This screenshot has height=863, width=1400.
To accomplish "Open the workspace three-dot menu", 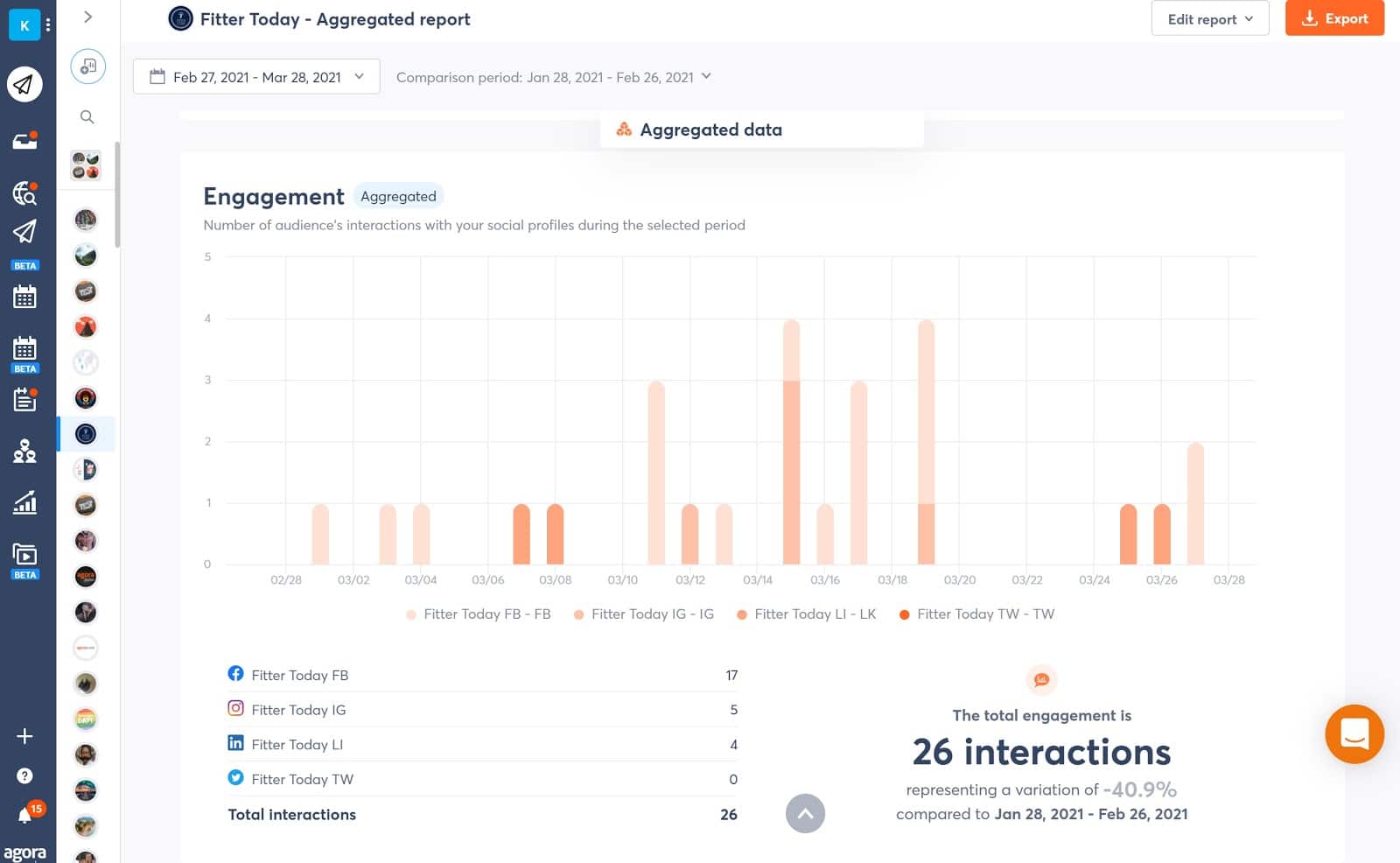I will click(x=48, y=25).
